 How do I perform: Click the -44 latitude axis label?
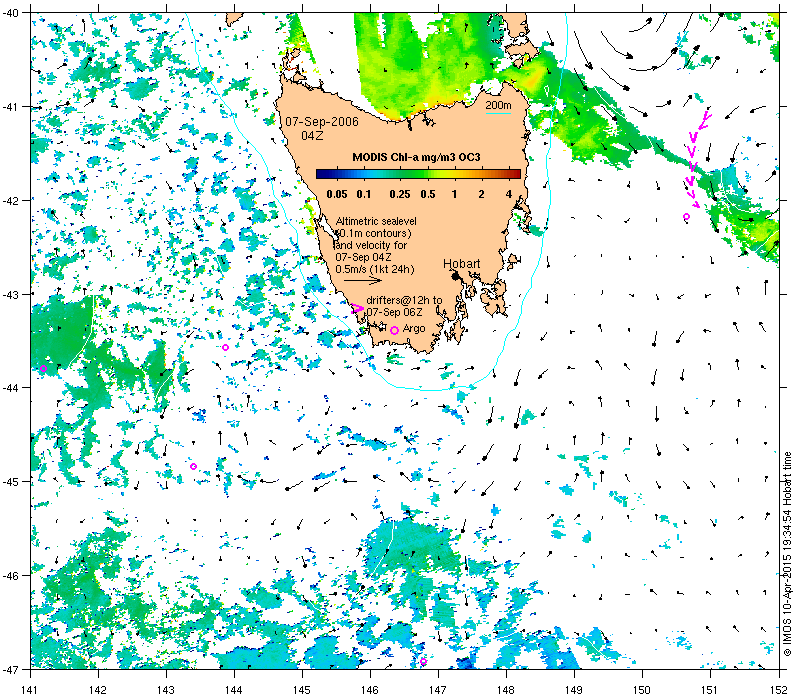click(x=10, y=388)
